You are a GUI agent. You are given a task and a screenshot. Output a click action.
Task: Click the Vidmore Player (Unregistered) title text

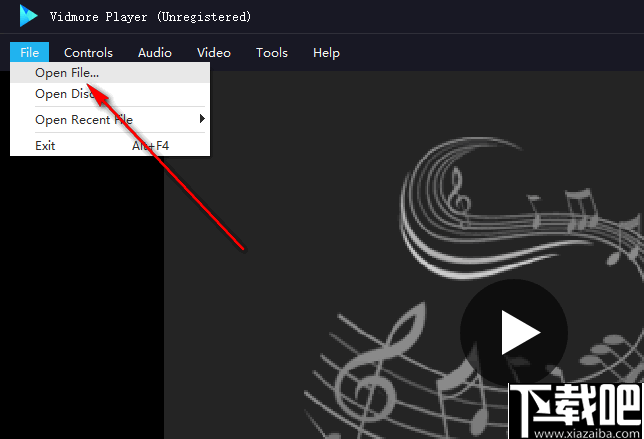150,17
